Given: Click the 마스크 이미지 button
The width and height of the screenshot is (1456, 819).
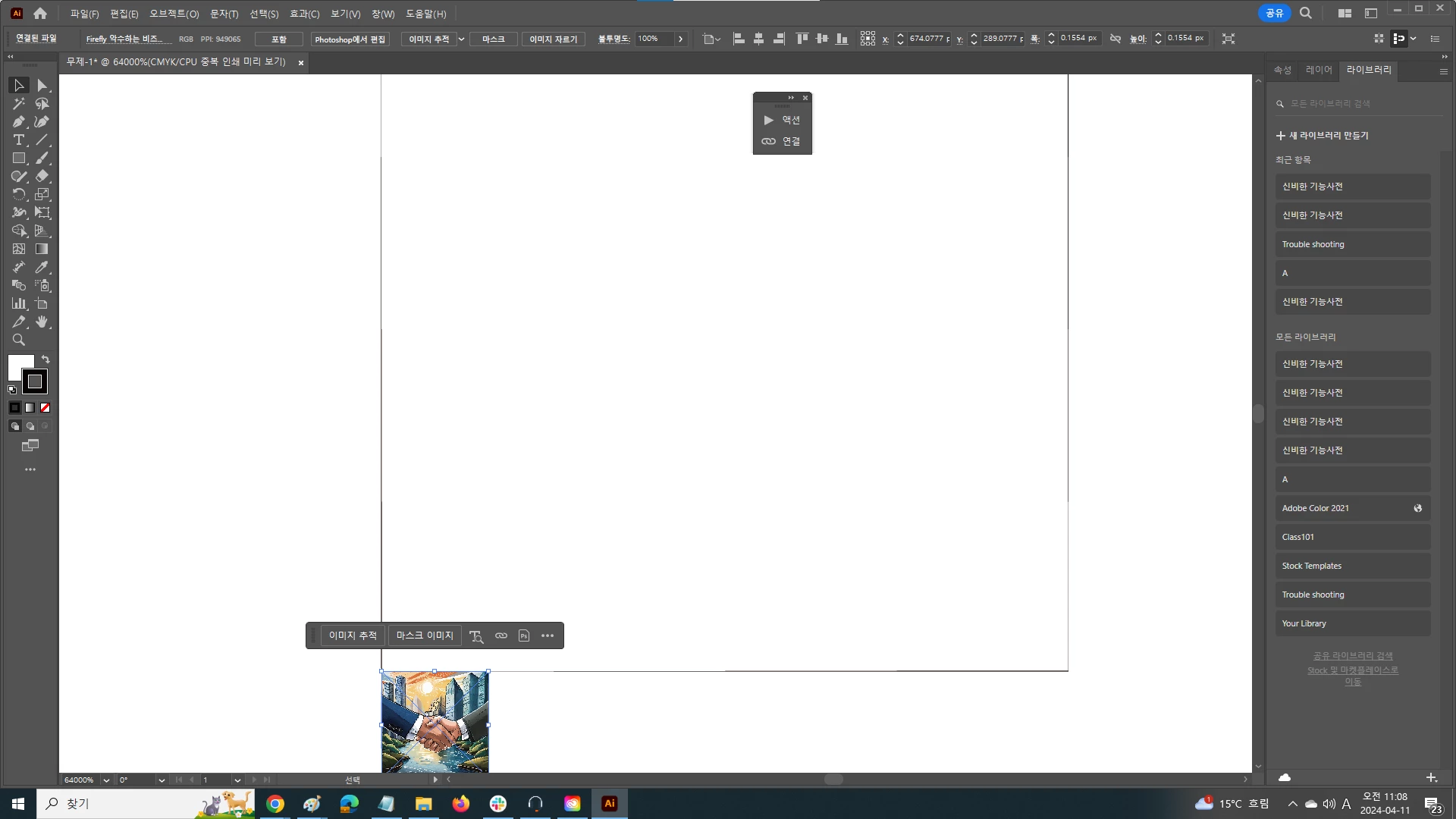Looking at the screenshot, I should point(425,636).
